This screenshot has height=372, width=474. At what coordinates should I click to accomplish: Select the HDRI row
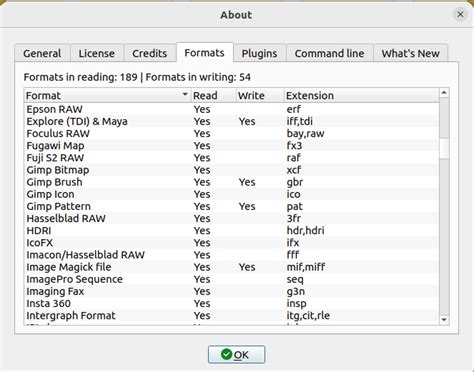tap(232, 231)
